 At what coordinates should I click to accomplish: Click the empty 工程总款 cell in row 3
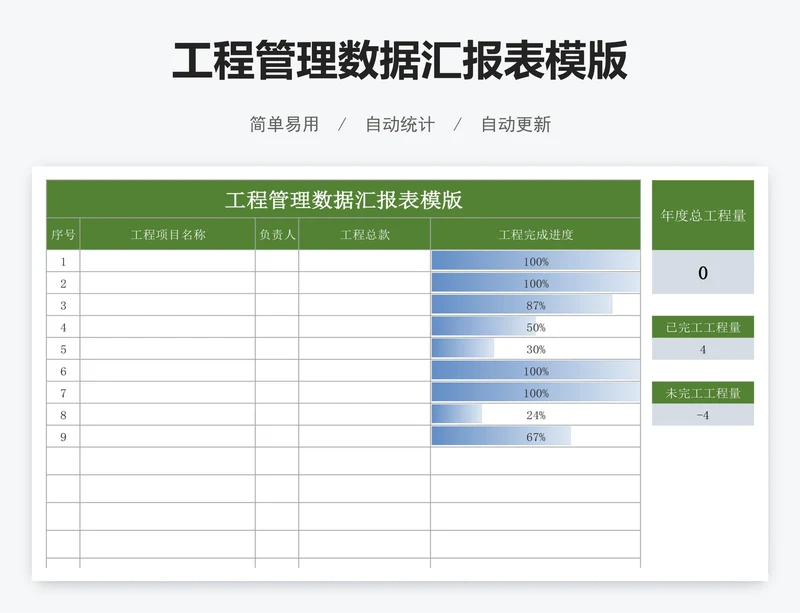pos(365,305)
